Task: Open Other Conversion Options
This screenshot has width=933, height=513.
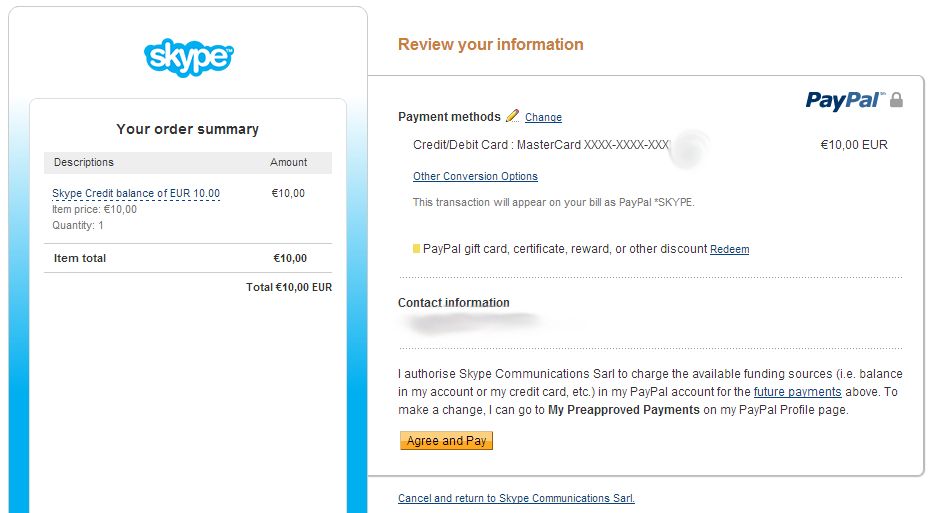Action: (475, 176)
